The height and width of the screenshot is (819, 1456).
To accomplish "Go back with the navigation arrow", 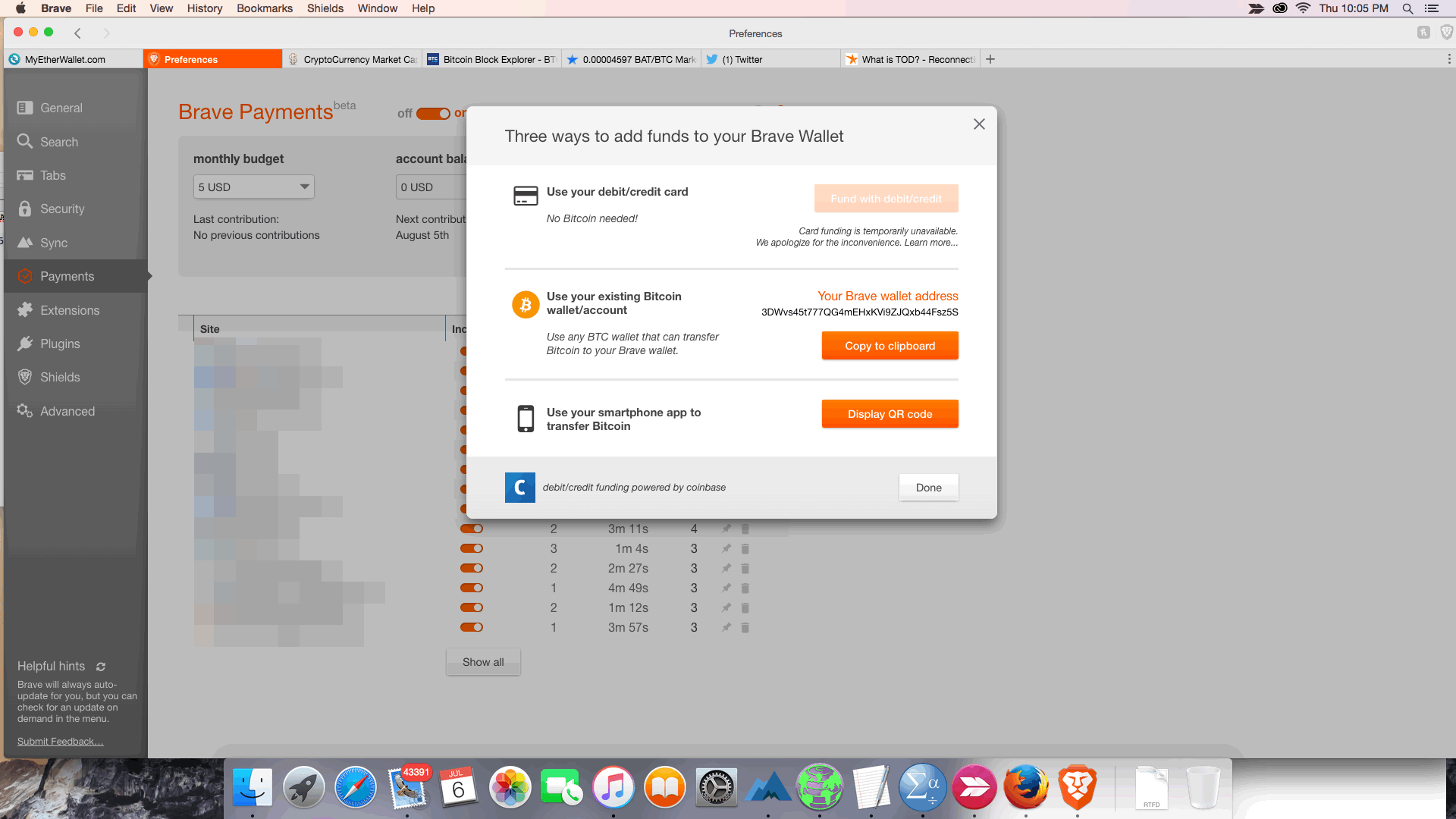I will 77,33.
